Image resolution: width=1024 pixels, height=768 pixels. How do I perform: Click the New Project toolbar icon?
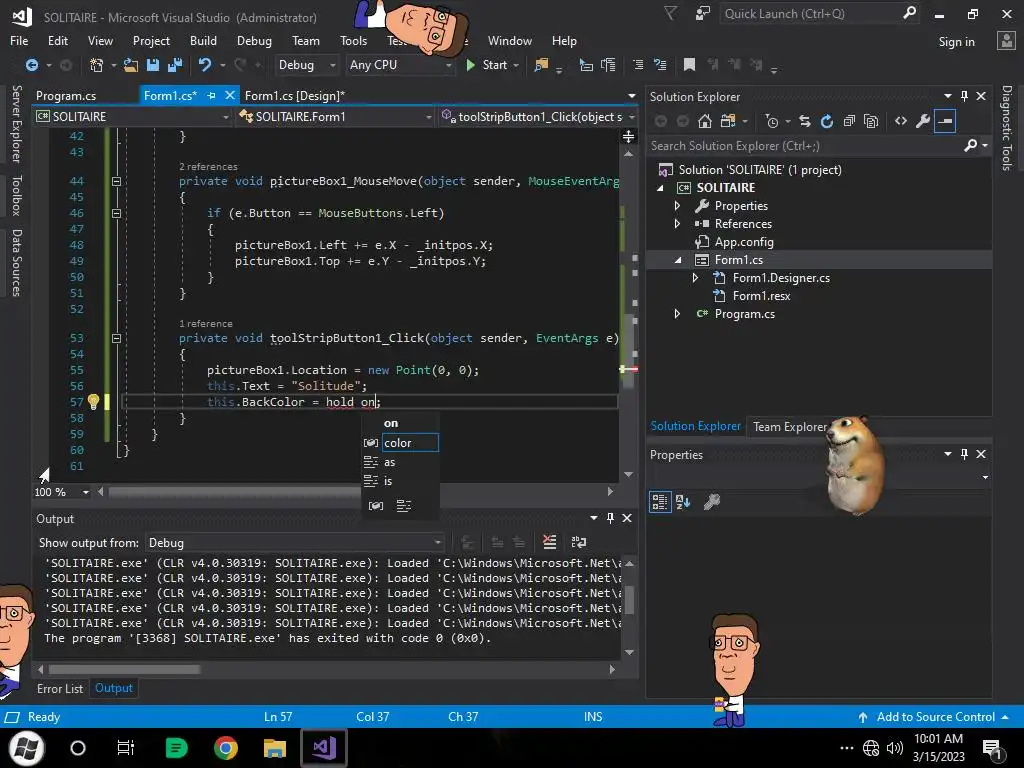point(97,65)
